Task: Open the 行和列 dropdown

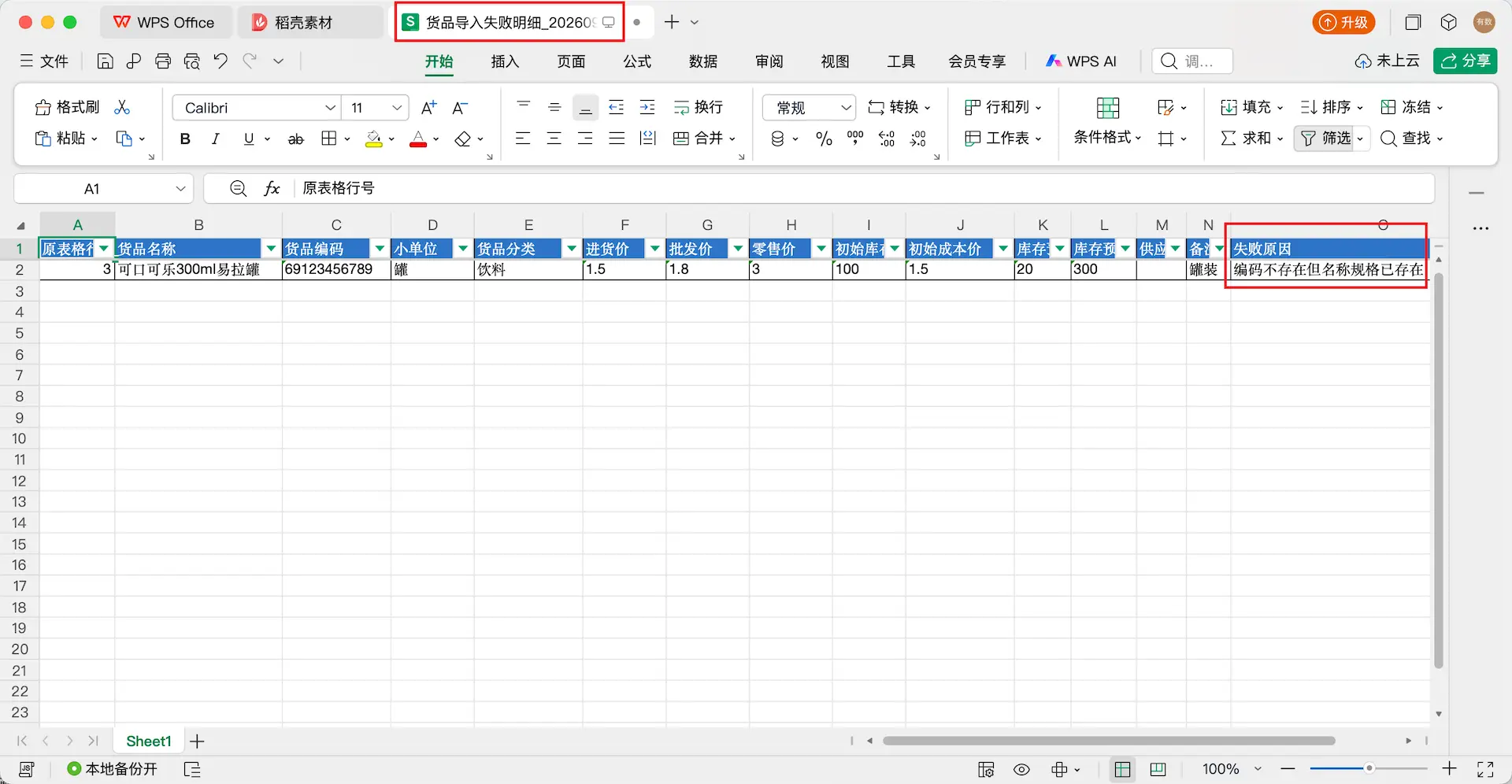Action: (1003, 107)
